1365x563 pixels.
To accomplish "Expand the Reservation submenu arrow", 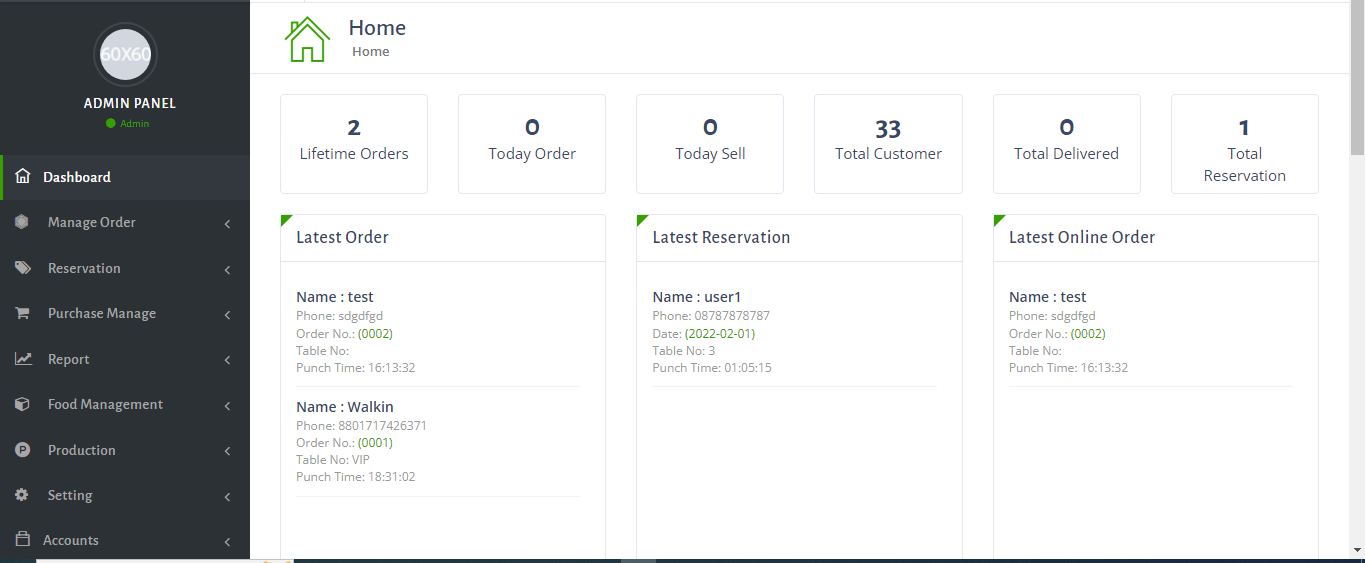I will 228,269.
